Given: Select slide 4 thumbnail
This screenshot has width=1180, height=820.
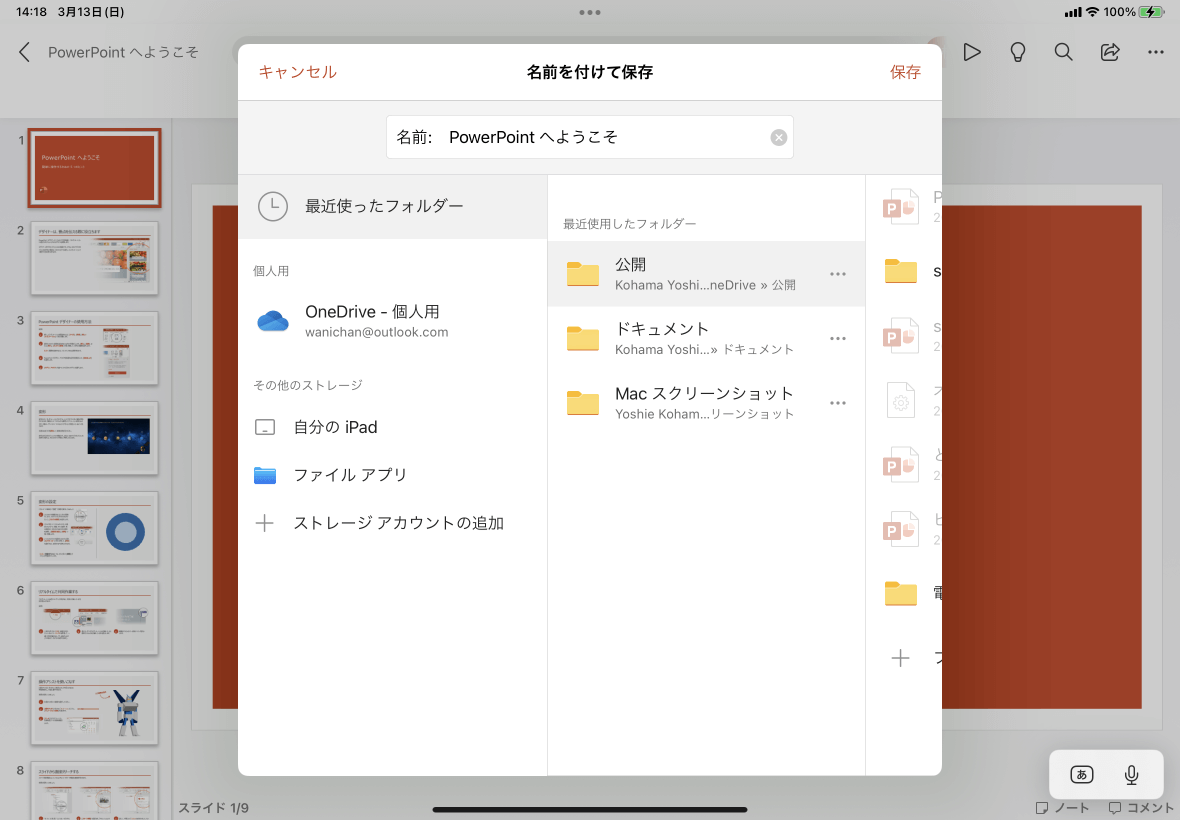Looking at the screenshot, I should 95,438.
